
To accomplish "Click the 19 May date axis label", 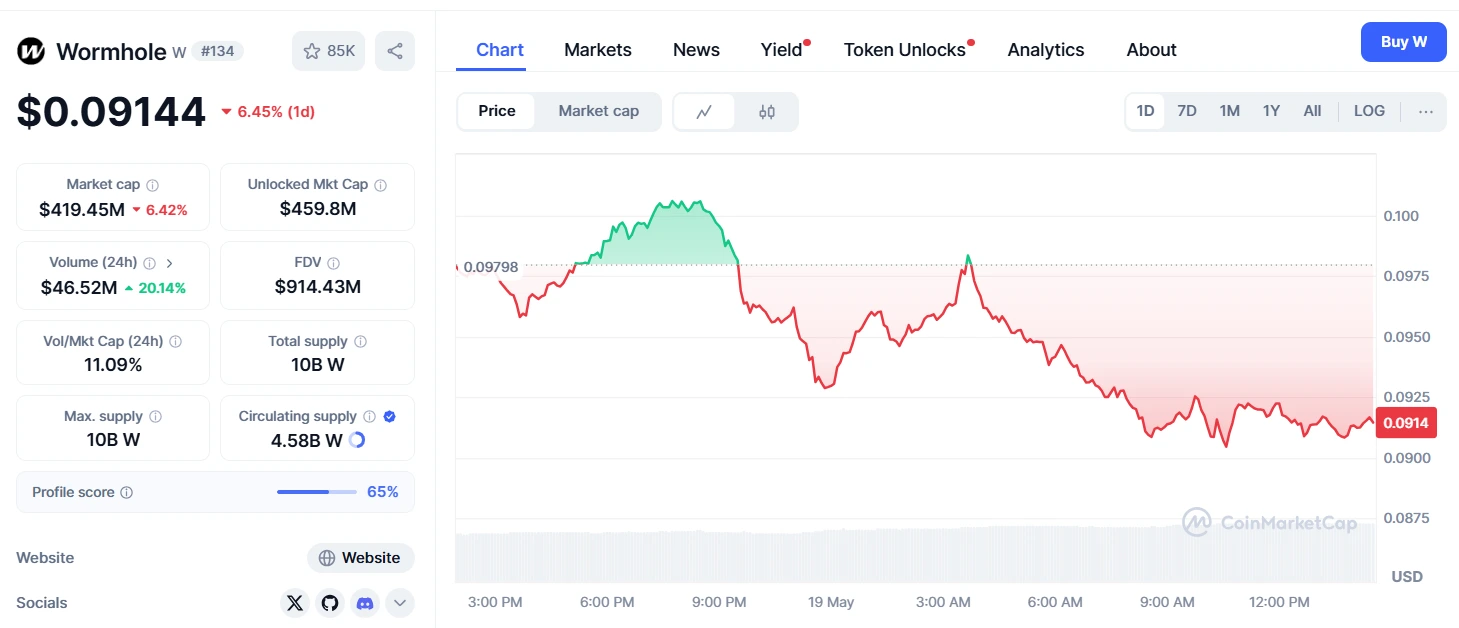I will [x=831, y=602].
